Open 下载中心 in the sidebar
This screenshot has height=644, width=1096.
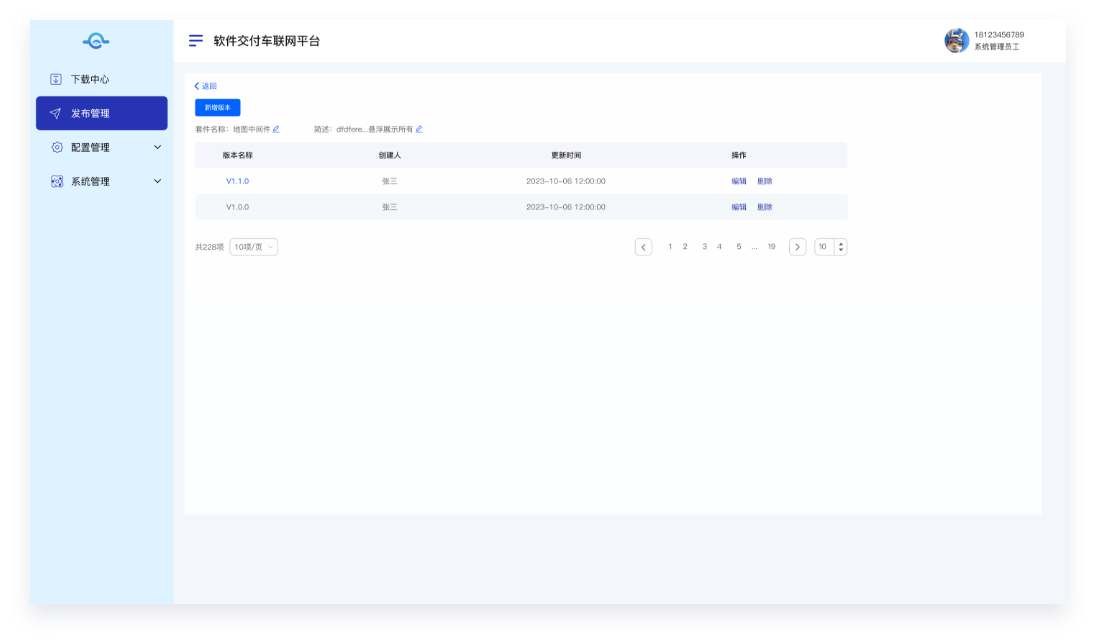coord(90,79)
